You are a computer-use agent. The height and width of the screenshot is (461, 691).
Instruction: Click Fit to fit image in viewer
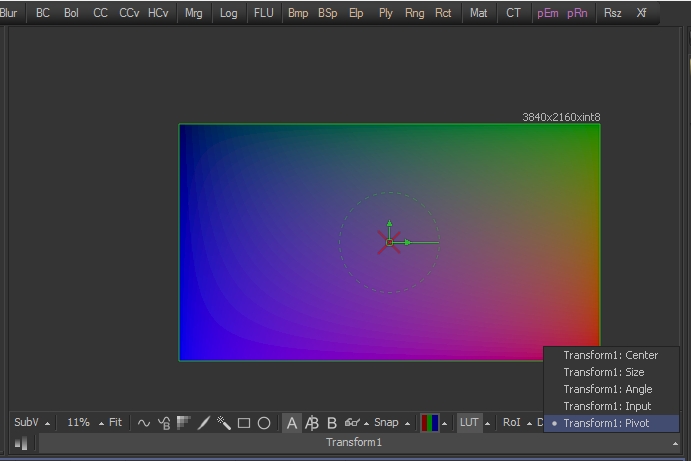coord(115,422)
